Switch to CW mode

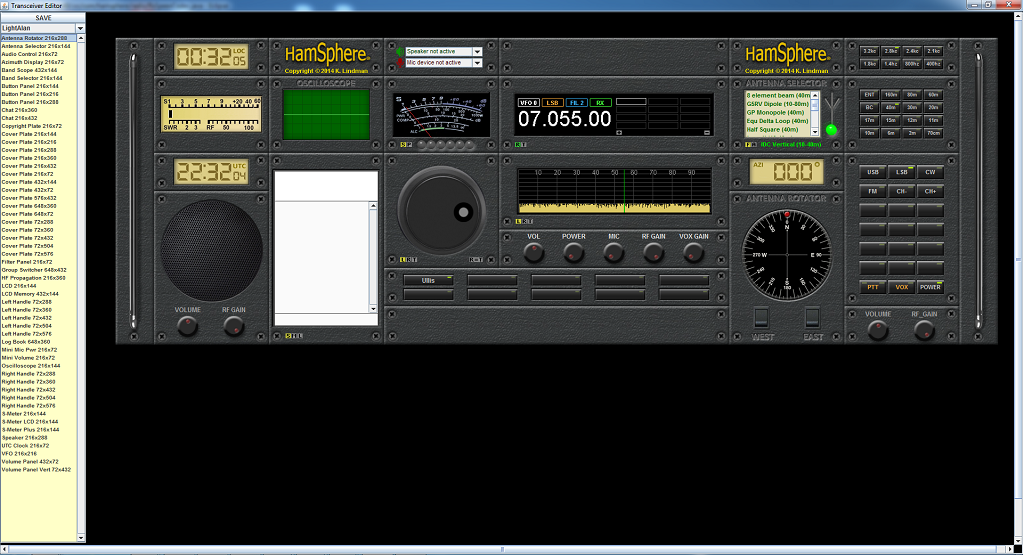click(x=930, y=172)
